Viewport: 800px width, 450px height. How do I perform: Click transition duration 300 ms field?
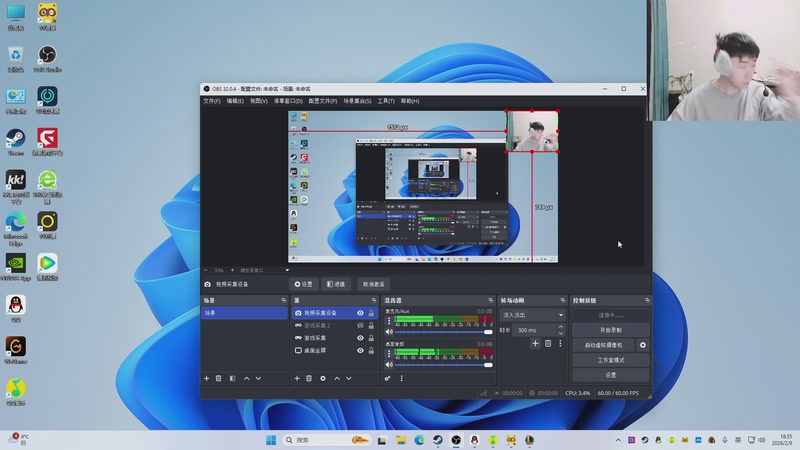[534, 330]
